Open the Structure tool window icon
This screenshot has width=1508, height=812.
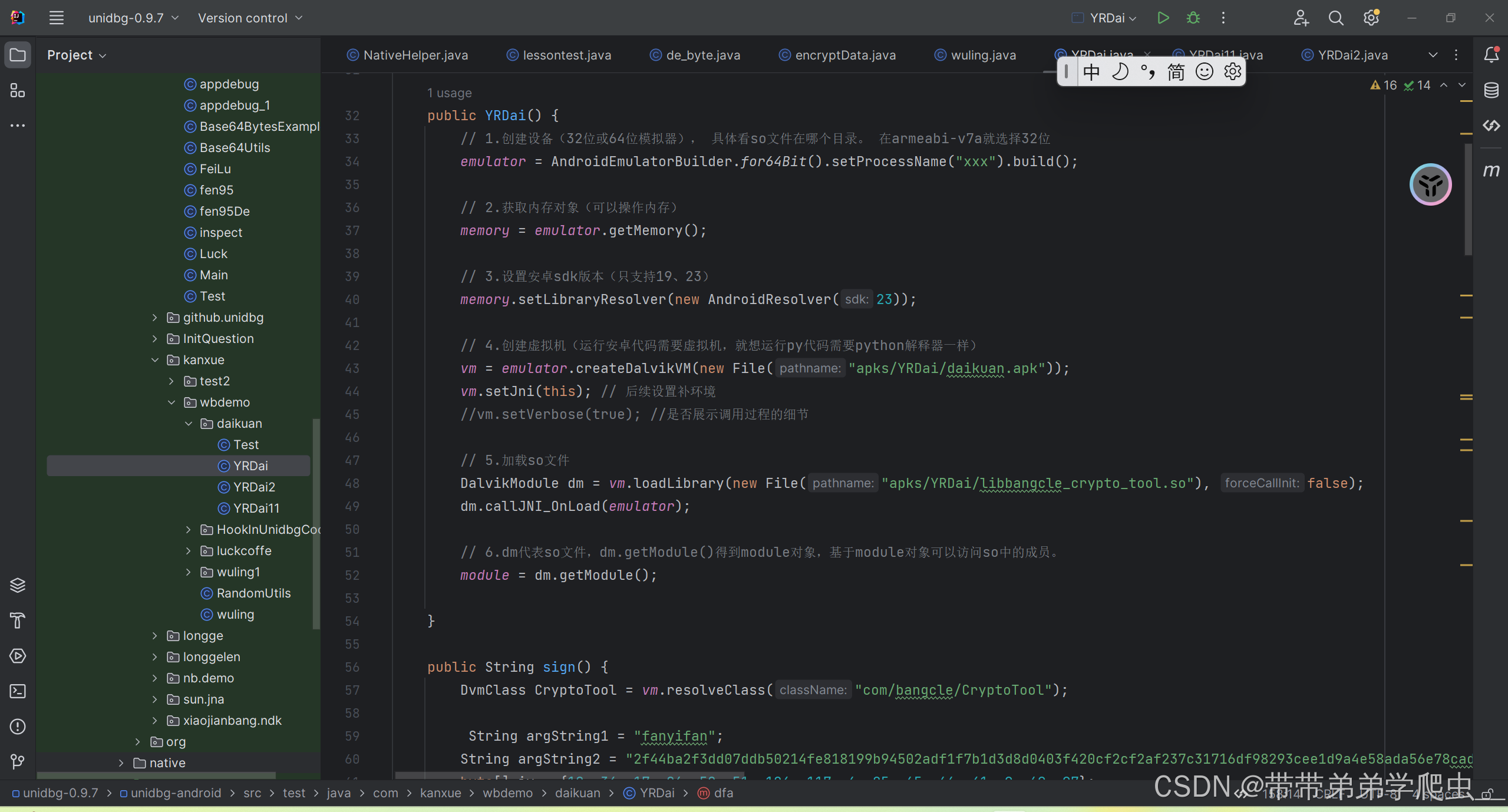tap(18, 90)
